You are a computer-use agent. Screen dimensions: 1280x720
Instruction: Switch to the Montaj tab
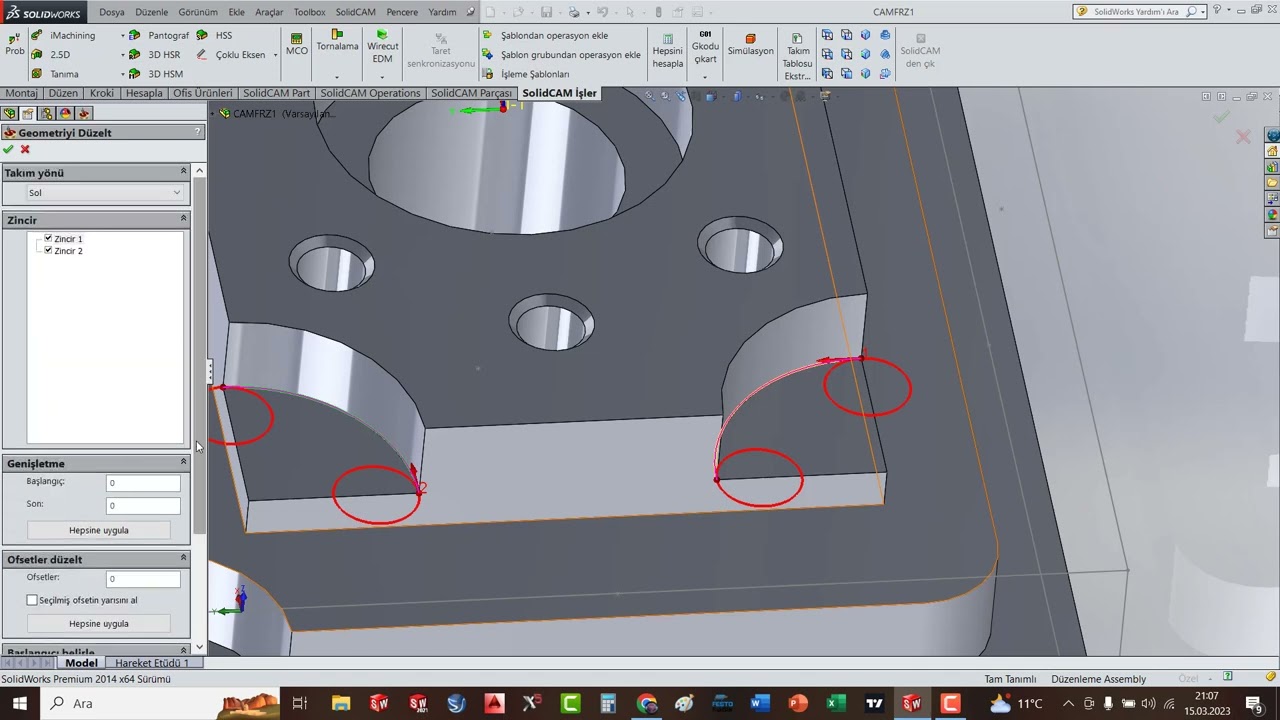pyautogui.click(x=21, y=93)
